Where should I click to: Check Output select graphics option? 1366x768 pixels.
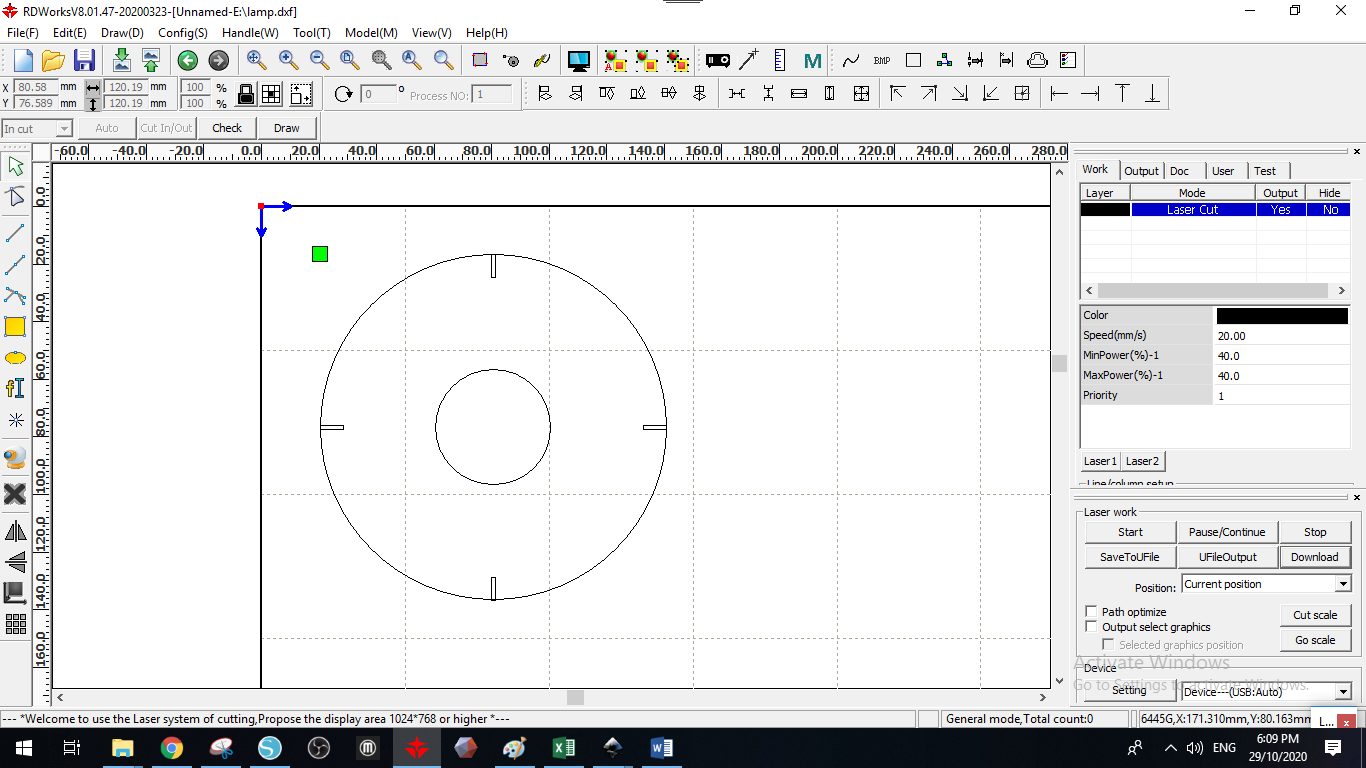pyautogui.click(x=1091, y=627)
